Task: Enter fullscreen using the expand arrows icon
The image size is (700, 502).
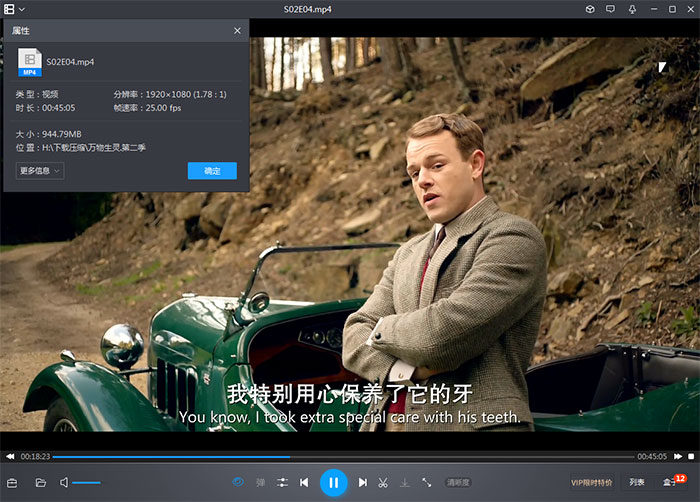Action: pyautogui.click(x=427, y=483)
